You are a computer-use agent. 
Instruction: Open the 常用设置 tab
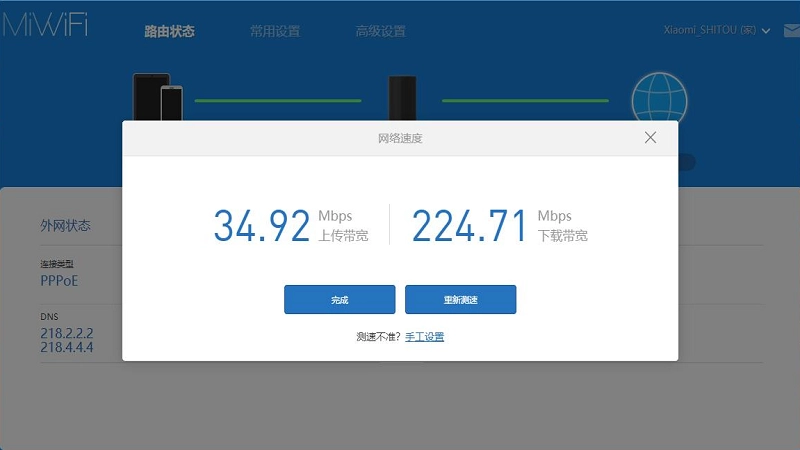point(275,31)
